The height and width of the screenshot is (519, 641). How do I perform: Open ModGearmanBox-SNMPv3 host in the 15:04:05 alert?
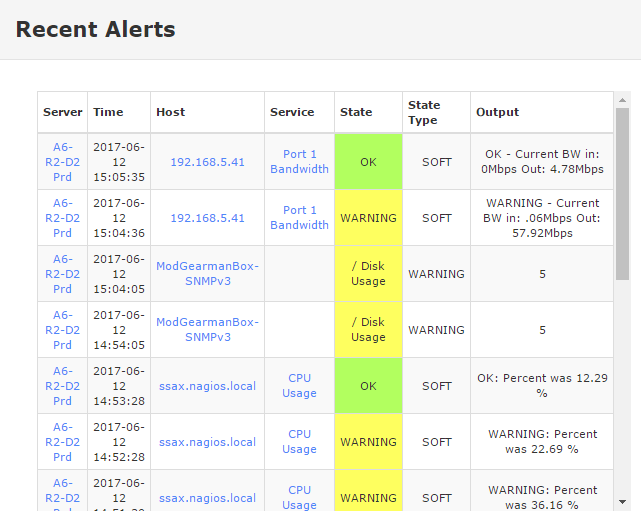point(207,274)
